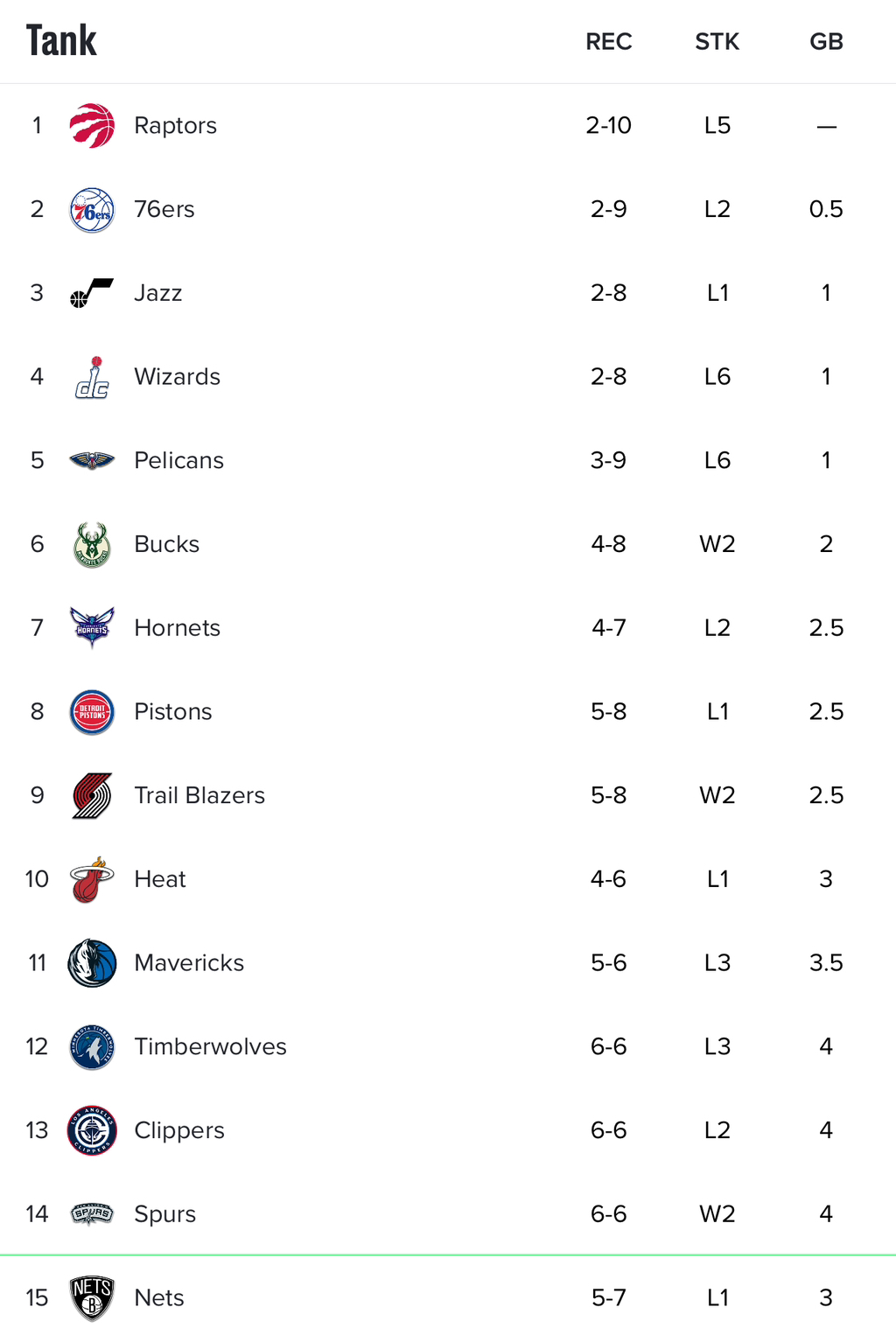
Task: Tap the Bucks deer logo
Action: pos(92,544)
